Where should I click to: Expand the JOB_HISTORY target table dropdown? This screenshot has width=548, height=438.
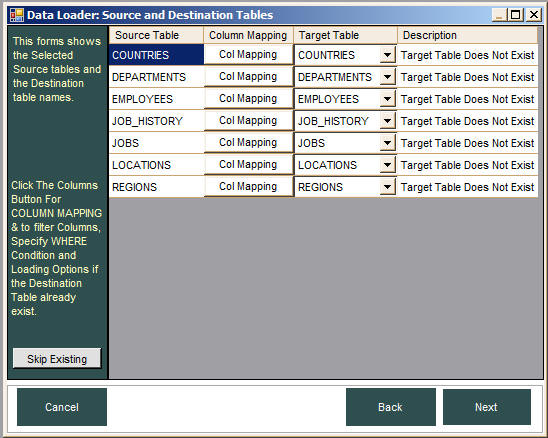click(387, 121)
